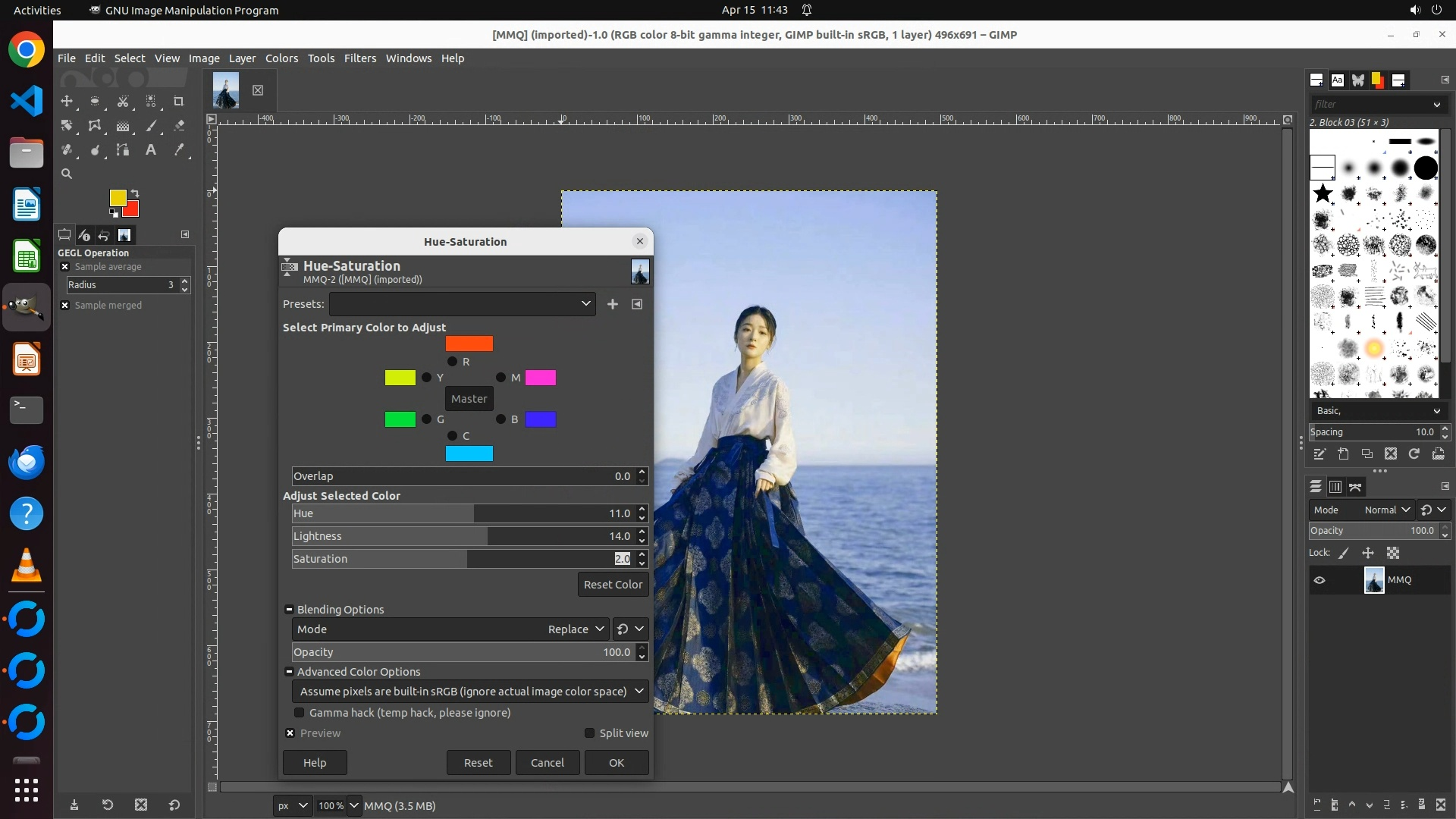Open the Filters menu
Screen dimensions: 1456x819
[x=359, y=58]
